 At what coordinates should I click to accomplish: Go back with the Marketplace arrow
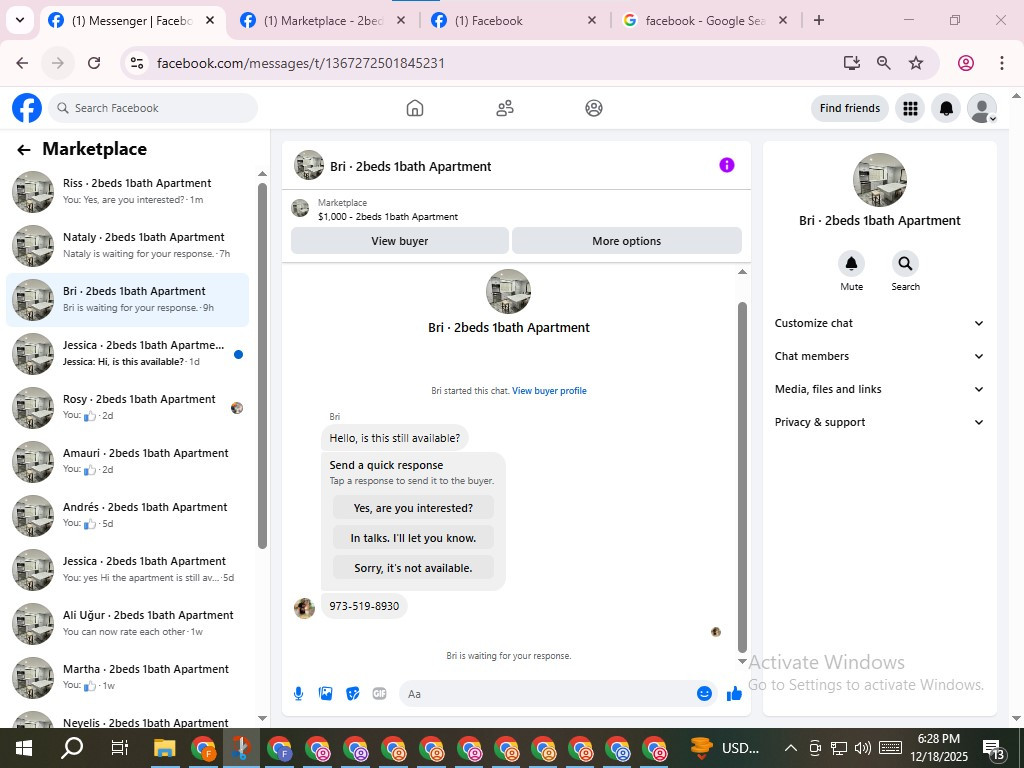(x=24, y=150)
